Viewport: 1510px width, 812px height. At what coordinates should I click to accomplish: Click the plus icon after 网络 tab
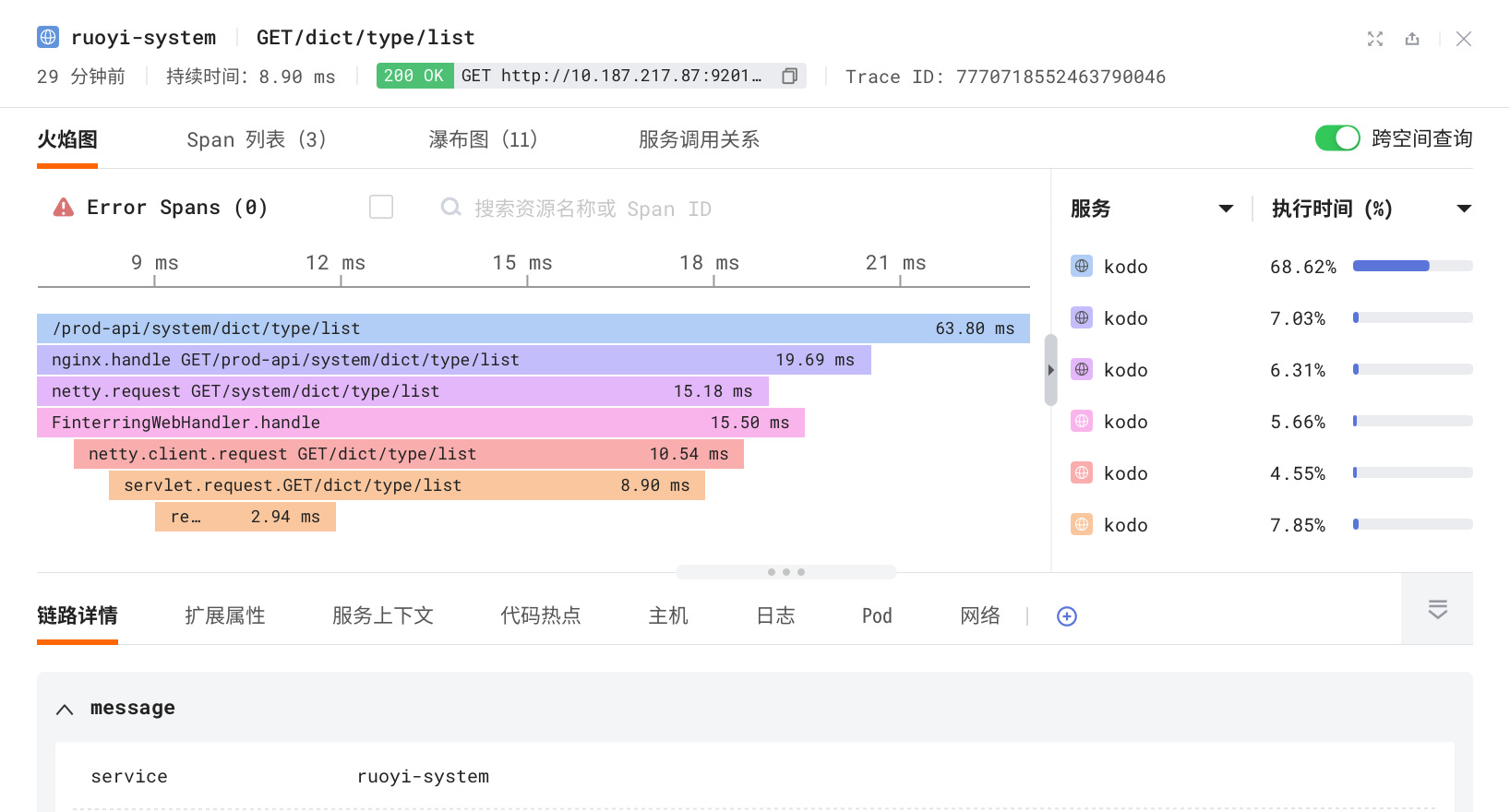coord(1066,616)
